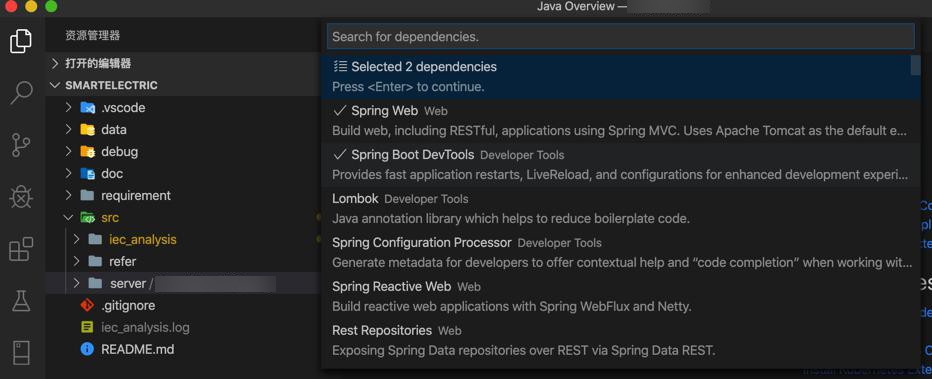Open the Run and Debug bug icon
Image resolution: width=932 pixels, height=379 pixels.
coord(21,197)
